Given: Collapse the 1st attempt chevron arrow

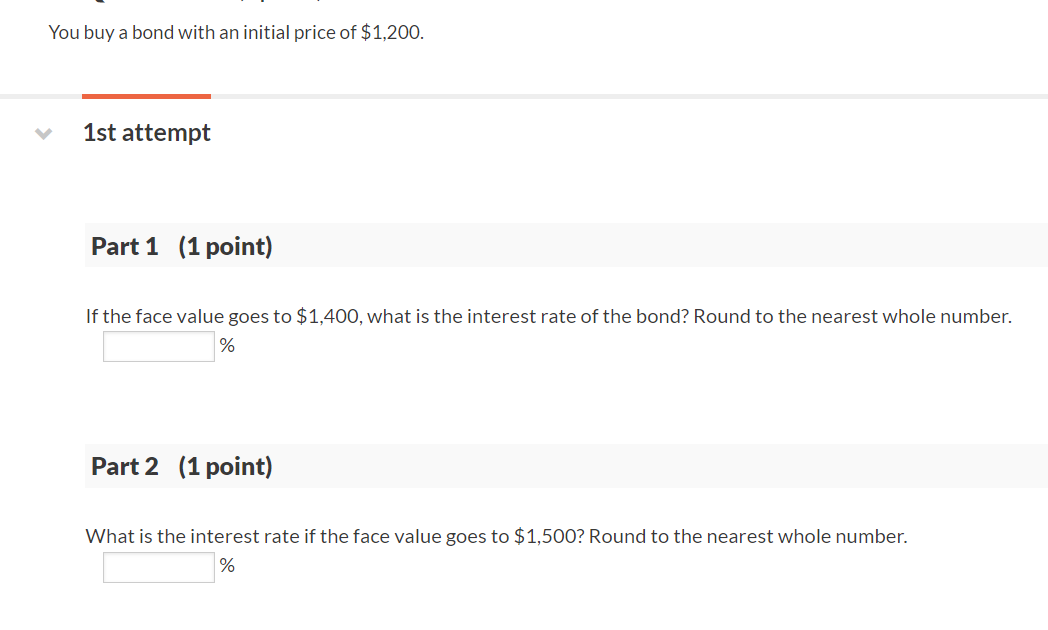Looking at the screenshot, I should tap(43, 134).
